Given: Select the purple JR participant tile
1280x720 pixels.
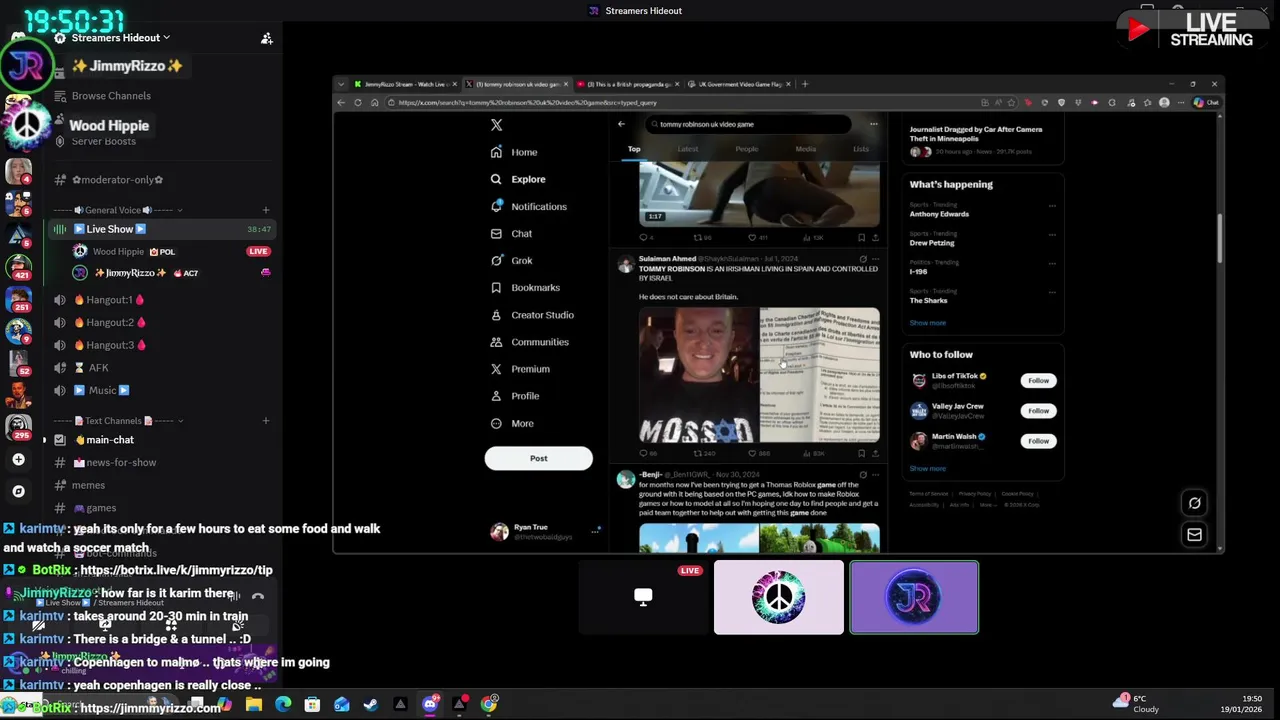Looking at the screenshot, I should [914, 597].
